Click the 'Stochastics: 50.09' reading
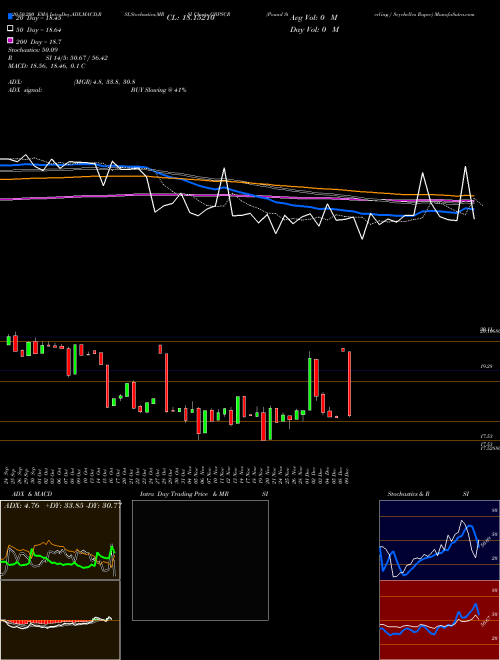Viewport: 500px width, 660px height. (33, 50)
